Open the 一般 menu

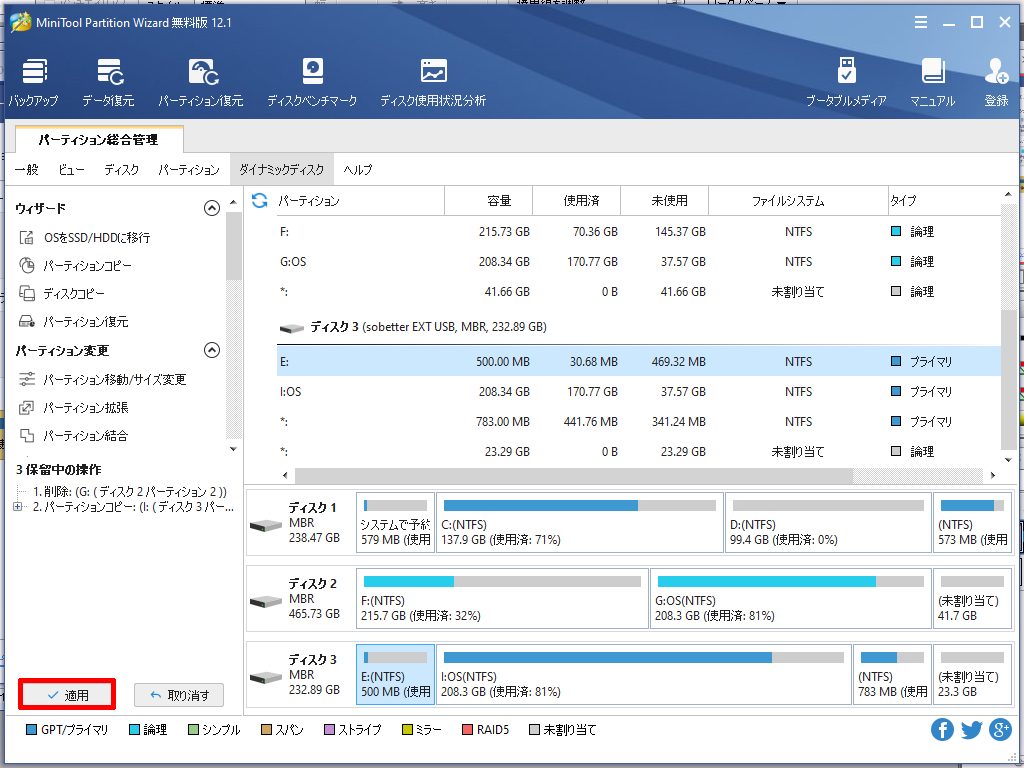[x=27, y=170]
